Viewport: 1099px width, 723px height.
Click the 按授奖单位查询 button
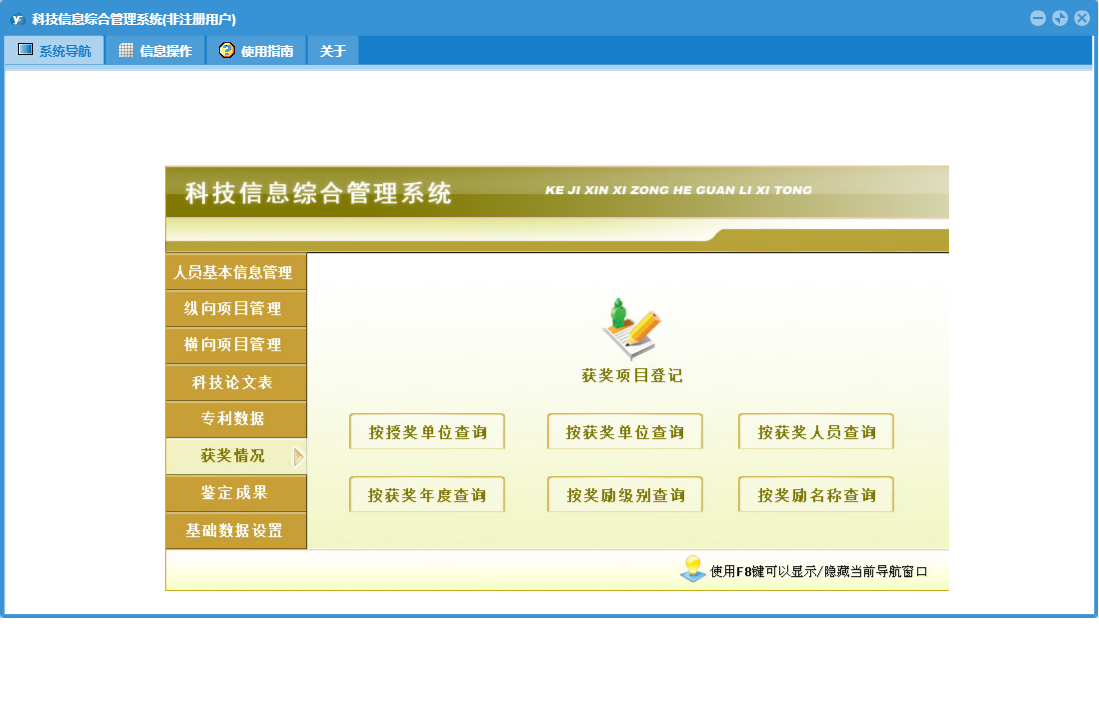pyautogui.click(x=427, y=432)
